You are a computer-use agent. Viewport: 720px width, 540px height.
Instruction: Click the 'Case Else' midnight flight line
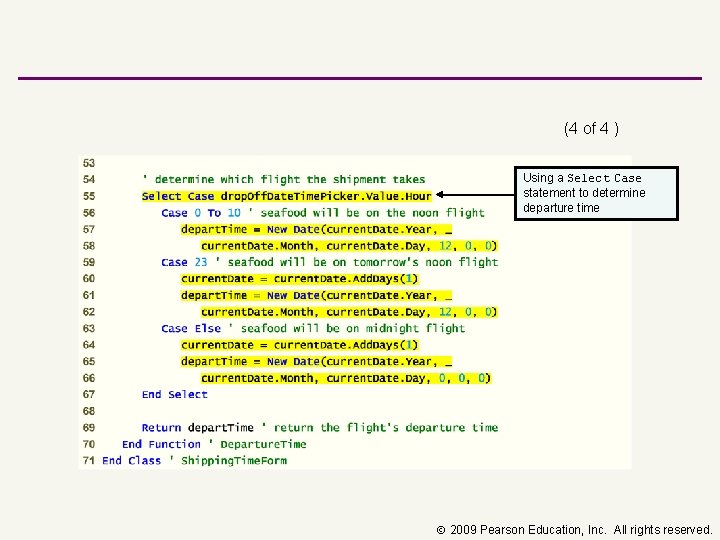(313, 328)
